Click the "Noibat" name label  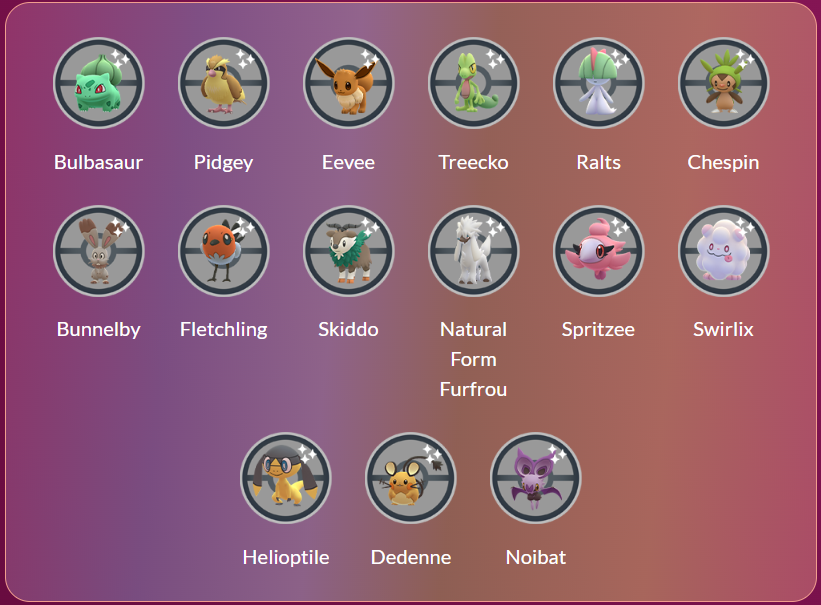coord(535,557)
